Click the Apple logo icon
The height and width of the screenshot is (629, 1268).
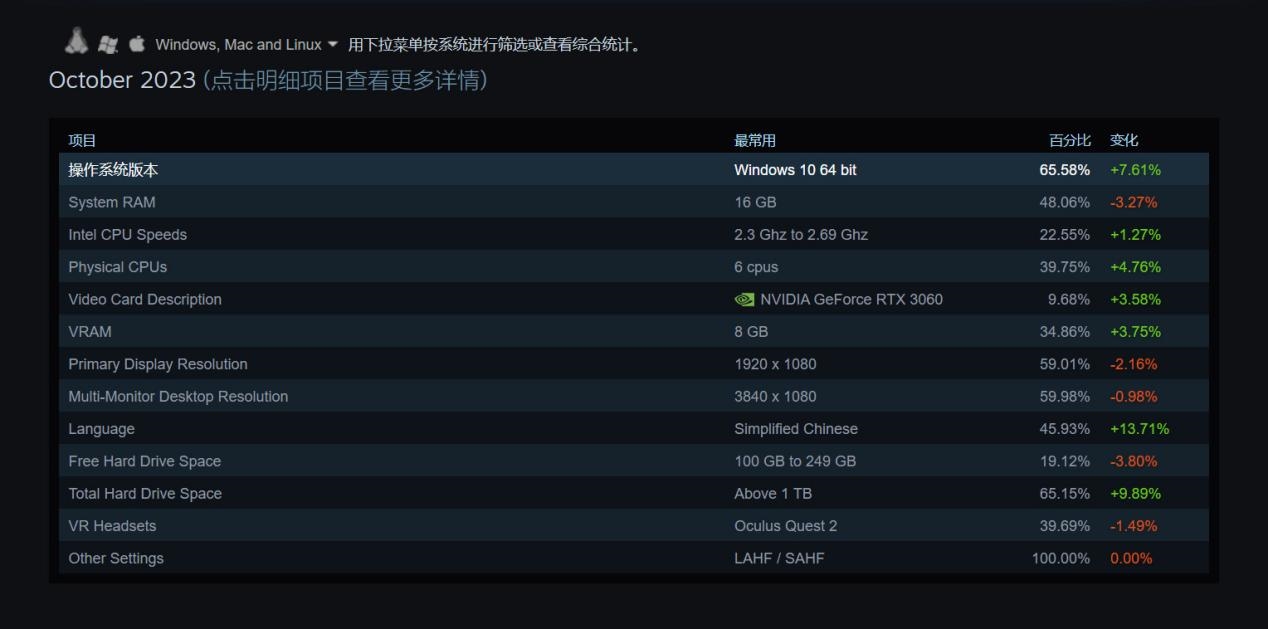[137, 44]
